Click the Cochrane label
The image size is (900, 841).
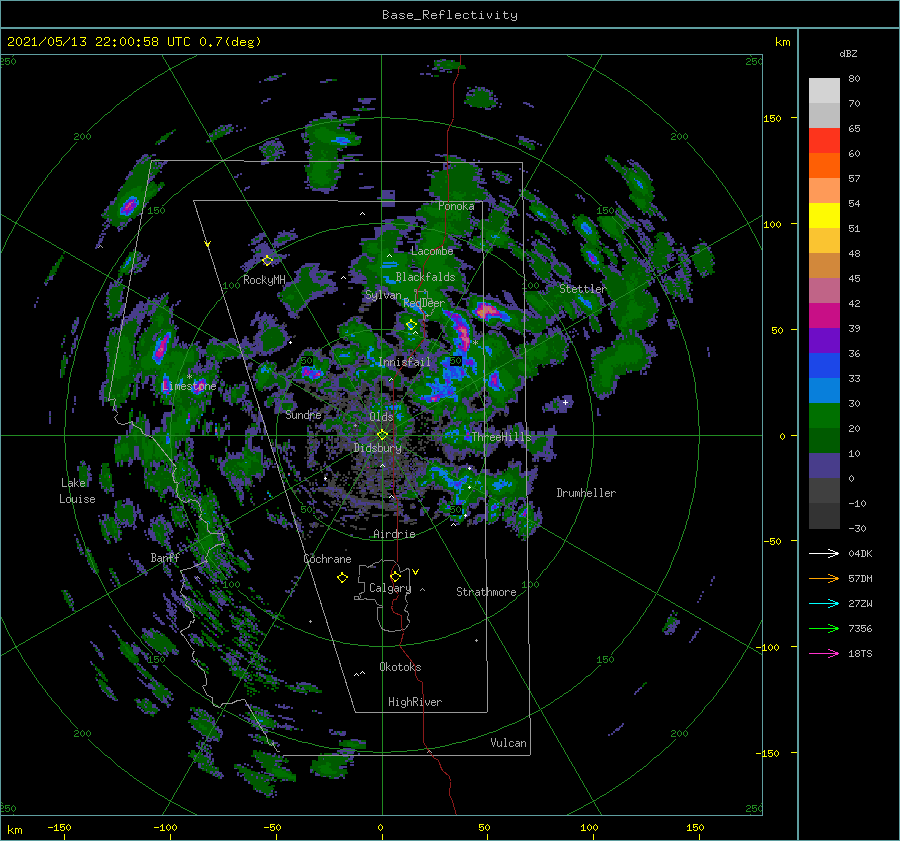pyautogui.click(x=327, y=559)
